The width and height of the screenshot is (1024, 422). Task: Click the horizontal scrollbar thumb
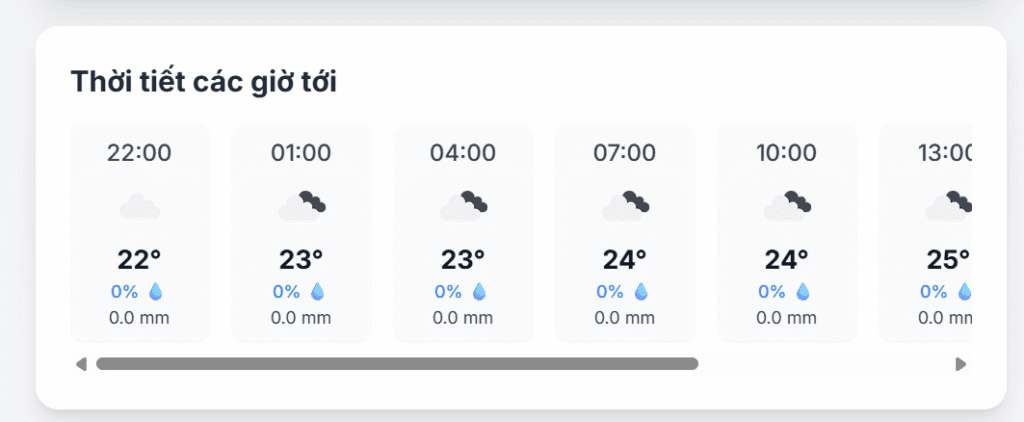click(x=397, y=364)
